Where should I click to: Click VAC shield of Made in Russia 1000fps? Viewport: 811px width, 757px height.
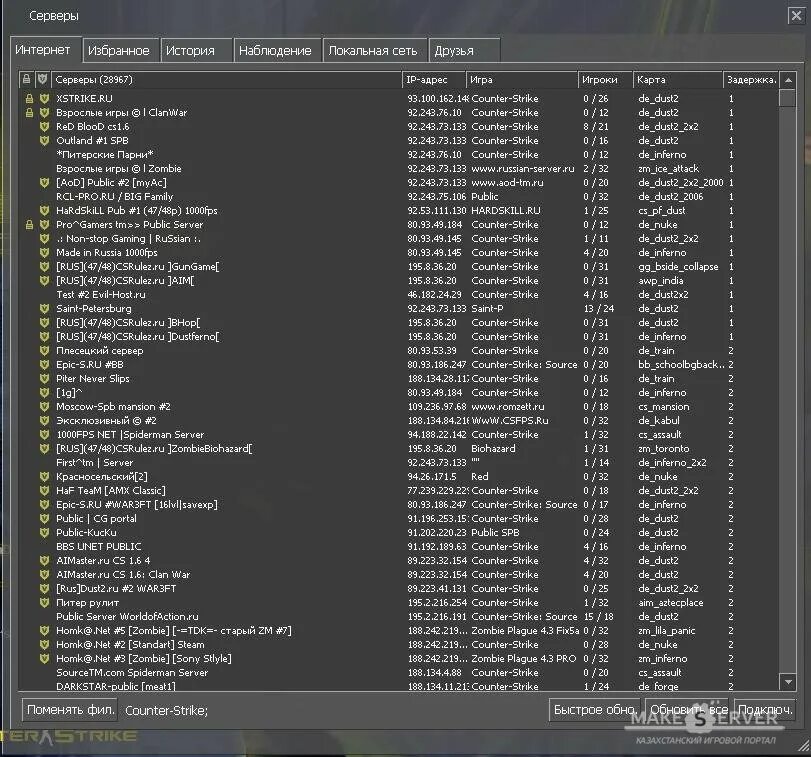point(44,252)
